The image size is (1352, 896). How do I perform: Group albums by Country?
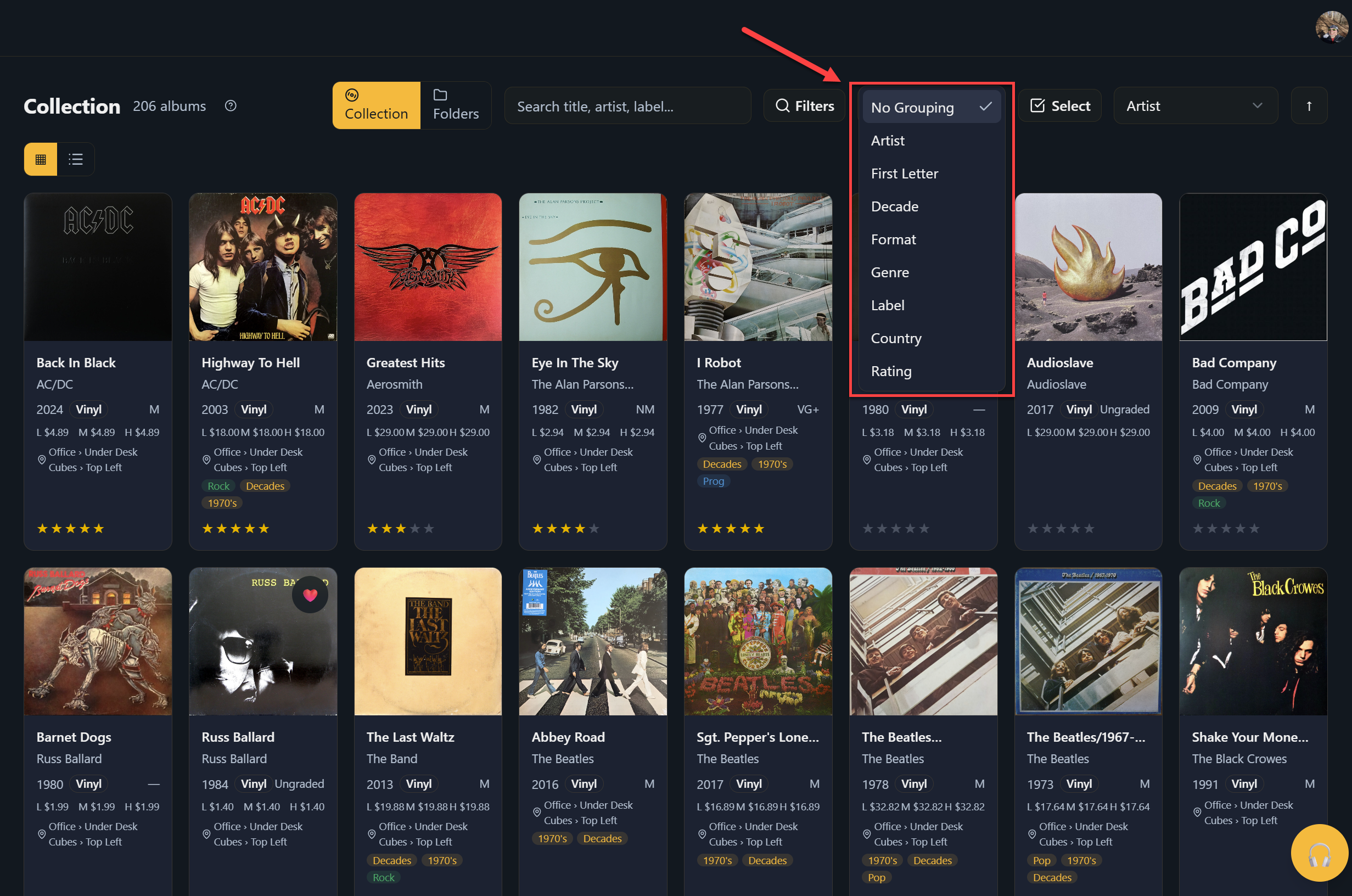point(932,338)
